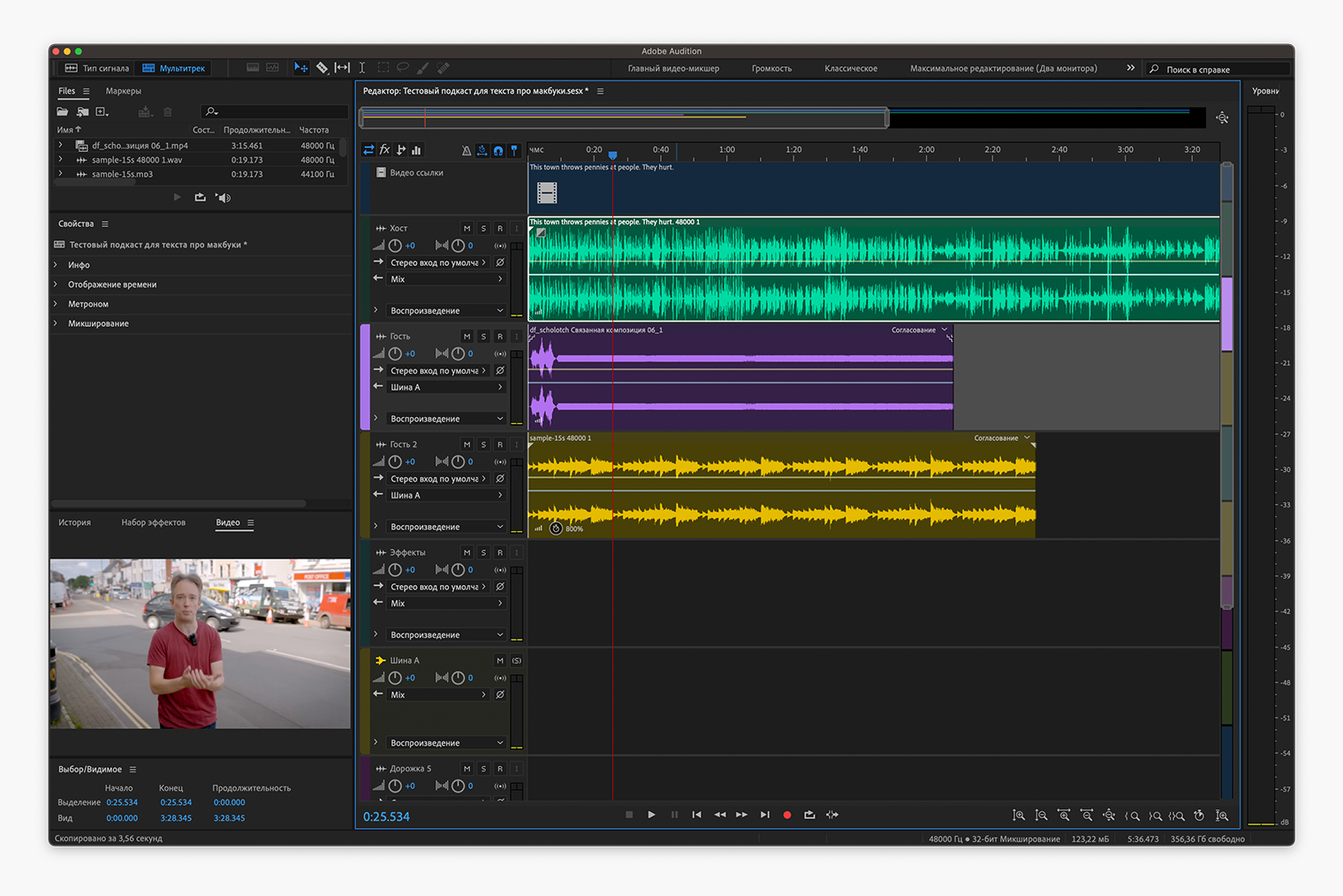
Task: Select the Razor tool
Action: click(x=322, y=68)
